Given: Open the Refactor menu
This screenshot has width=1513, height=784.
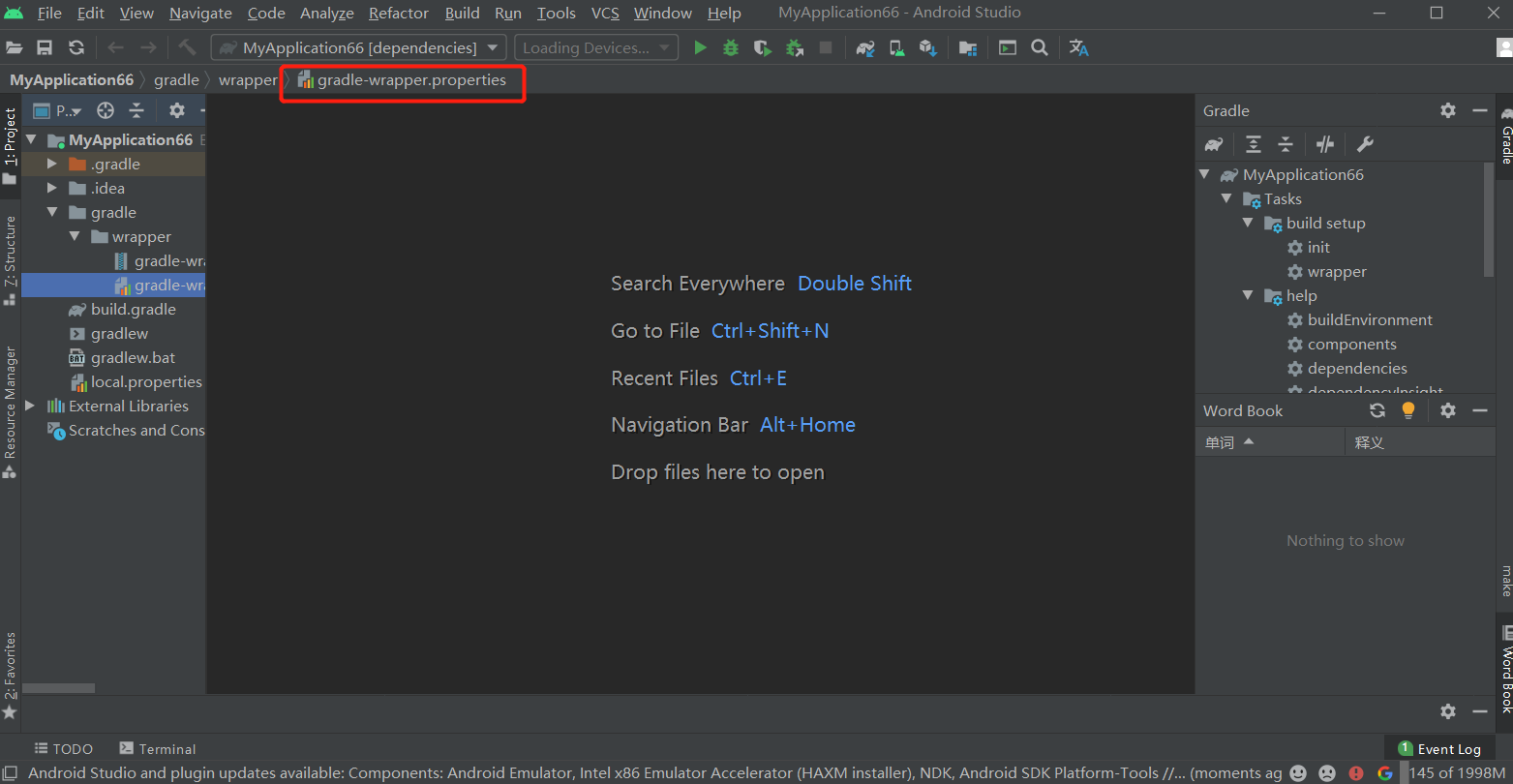Looking at the screenshot, I should [x=399, y=13].
